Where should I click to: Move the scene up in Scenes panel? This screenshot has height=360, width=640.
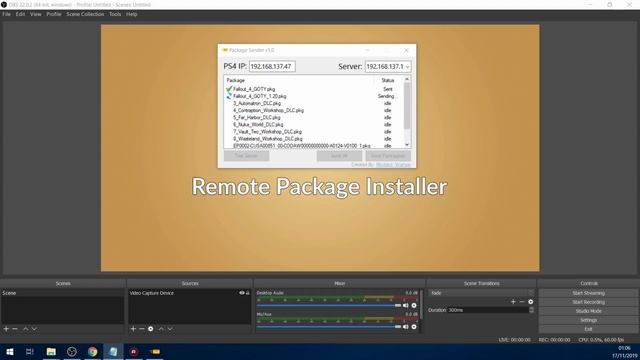point(26,329)
